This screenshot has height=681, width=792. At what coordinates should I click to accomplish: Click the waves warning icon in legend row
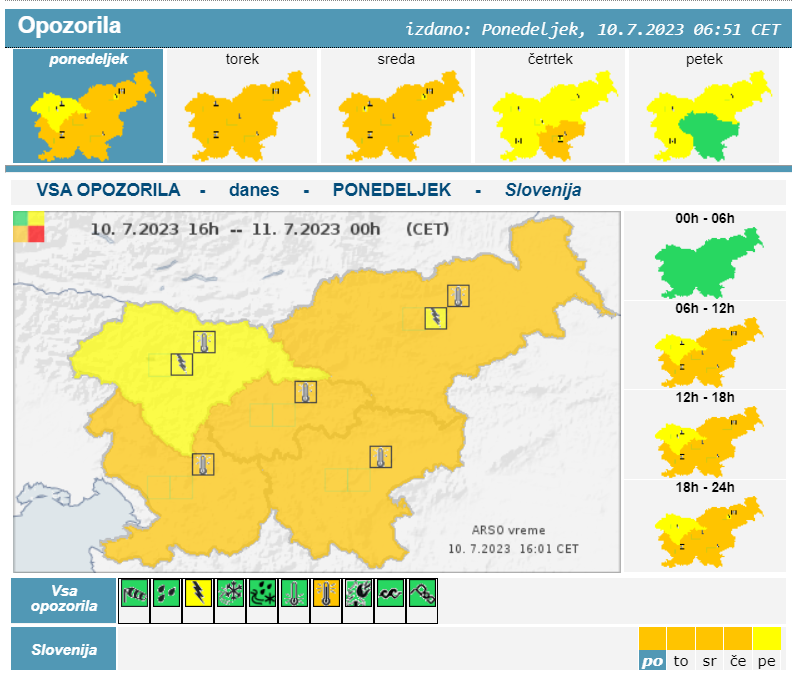(391, 594)
